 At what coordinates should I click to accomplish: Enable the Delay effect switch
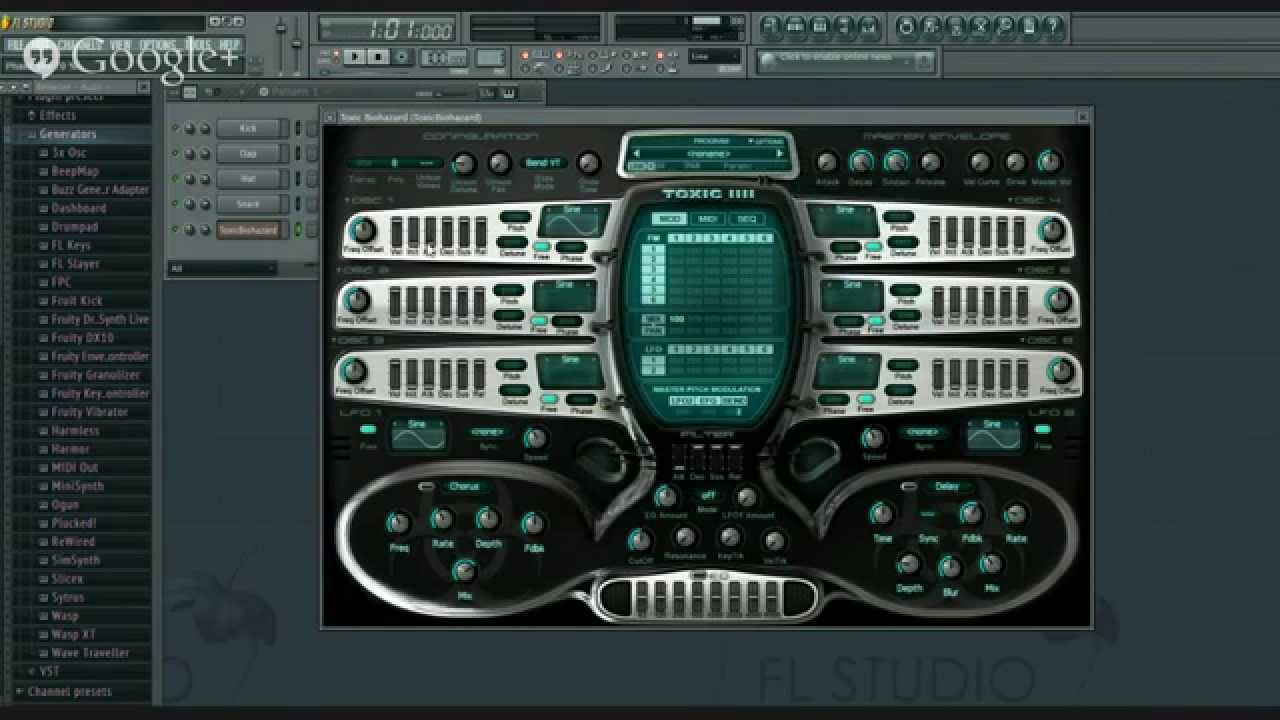[909, 487]
